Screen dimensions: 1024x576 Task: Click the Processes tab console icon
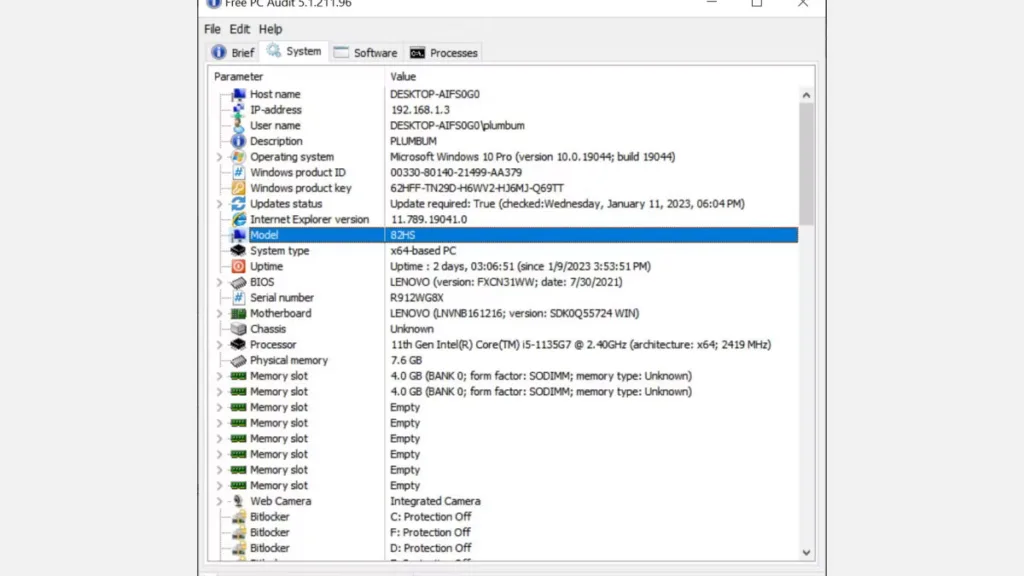[417, 53]
